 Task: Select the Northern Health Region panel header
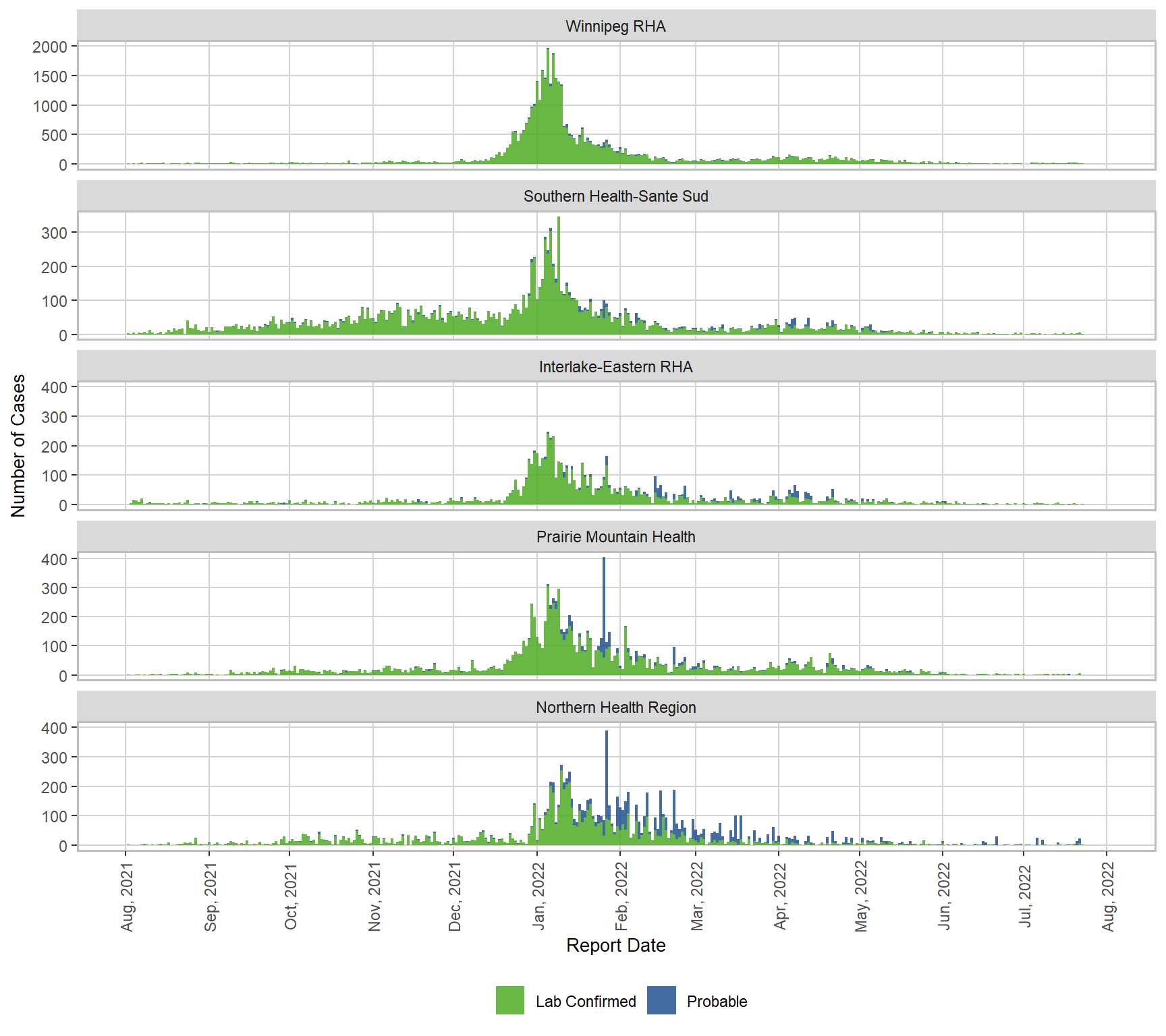(615, 708)
